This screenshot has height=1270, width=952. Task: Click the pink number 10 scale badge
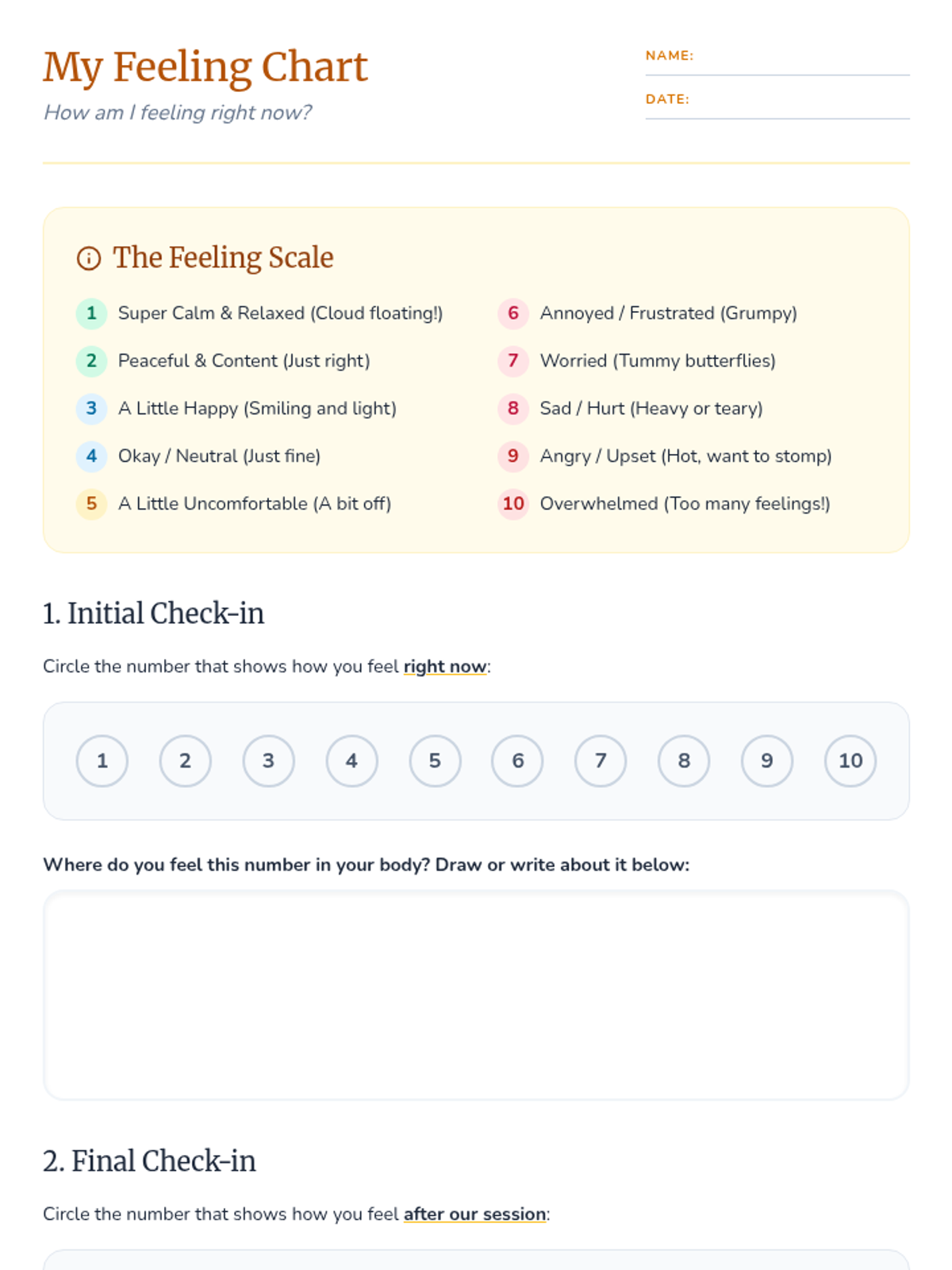click(x=513, y=504)
